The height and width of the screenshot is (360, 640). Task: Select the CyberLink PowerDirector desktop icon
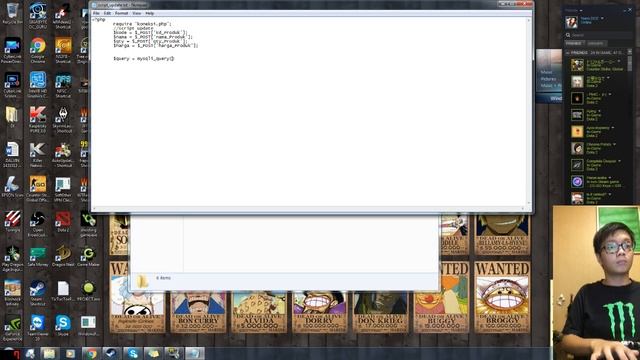coord(12,50)
